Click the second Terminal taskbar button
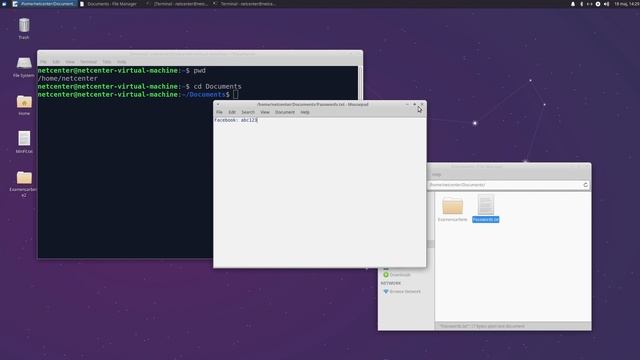 245,4
